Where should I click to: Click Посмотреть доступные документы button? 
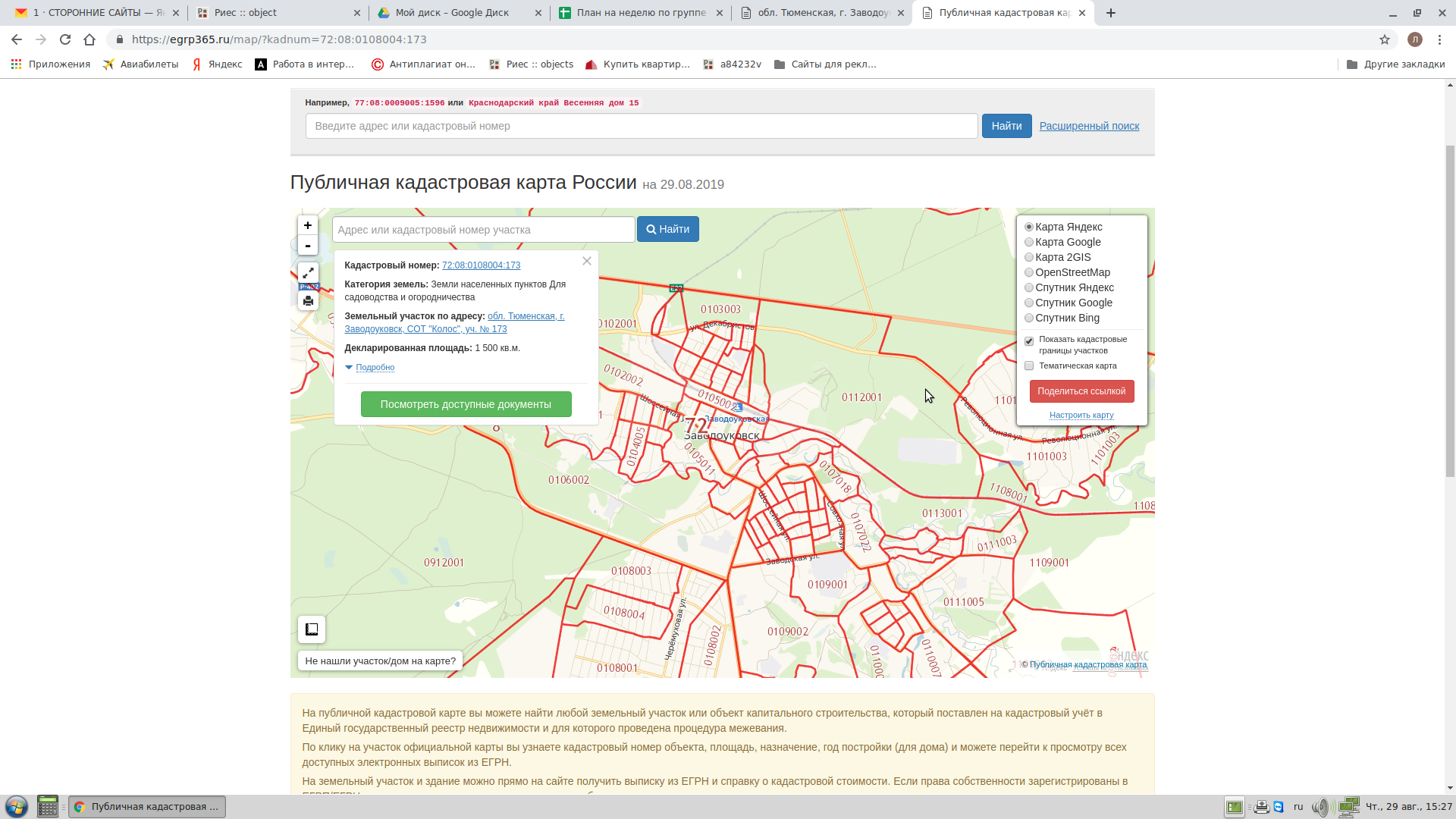coord(466,404)
